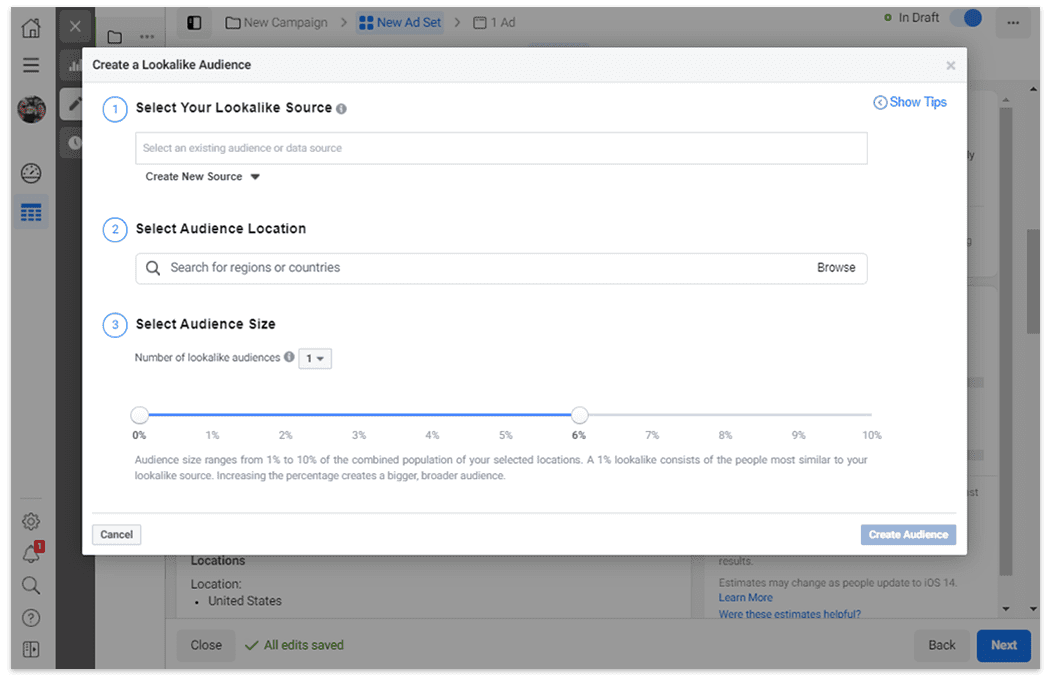This screenshot has width=1051, height=676.
Task: Open the settings gear icon
Action: [x=31, y=521]
